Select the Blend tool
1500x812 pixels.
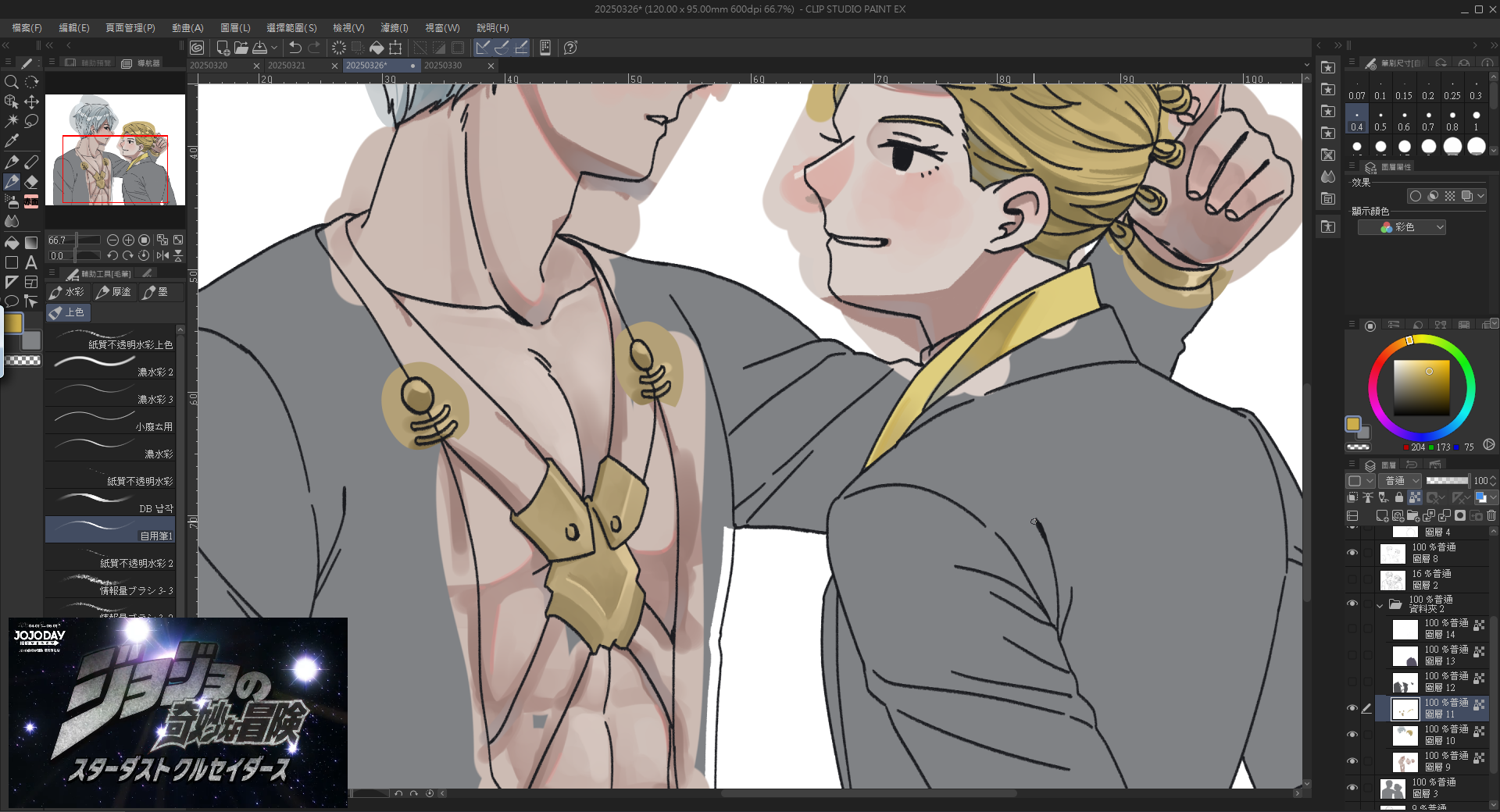(x=12, y=222)
